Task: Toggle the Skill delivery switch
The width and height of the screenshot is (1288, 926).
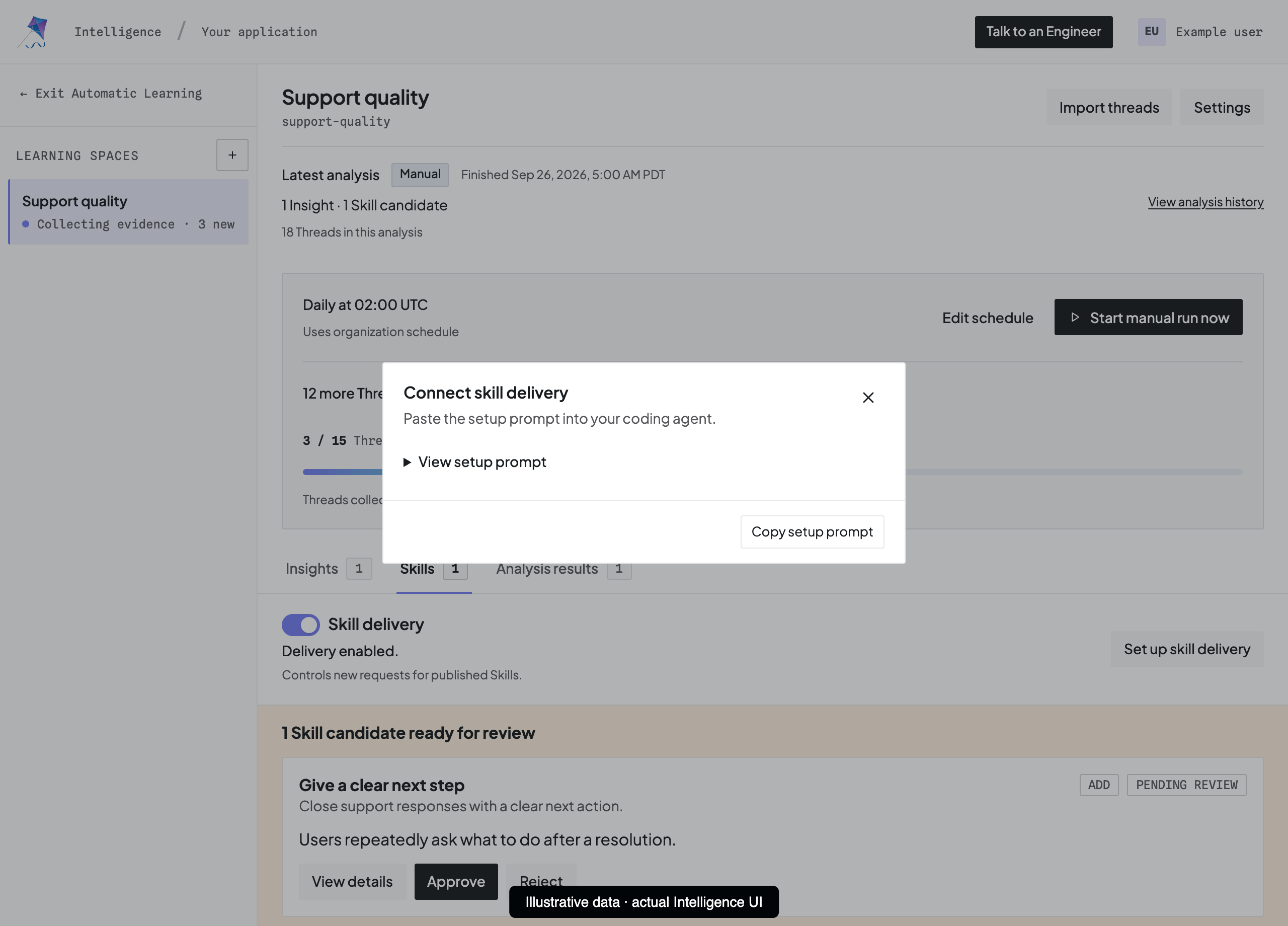Action: pos(301,625)
